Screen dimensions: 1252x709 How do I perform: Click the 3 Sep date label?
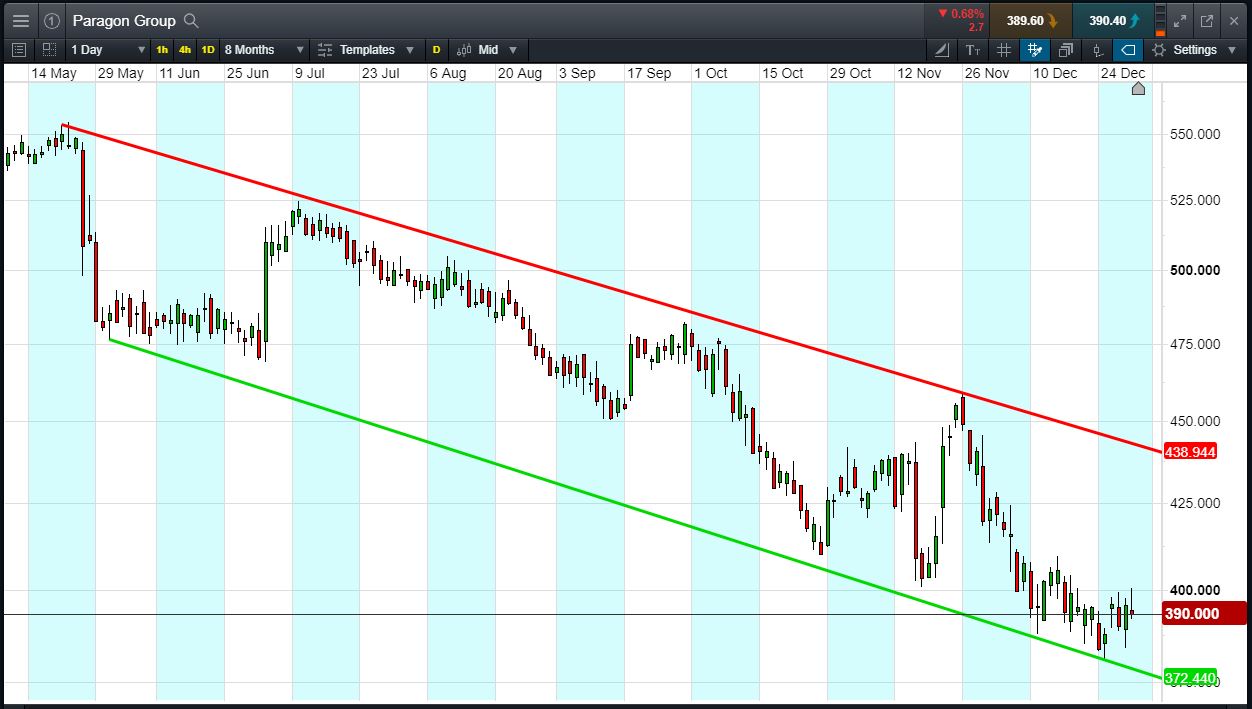point(577,73)
